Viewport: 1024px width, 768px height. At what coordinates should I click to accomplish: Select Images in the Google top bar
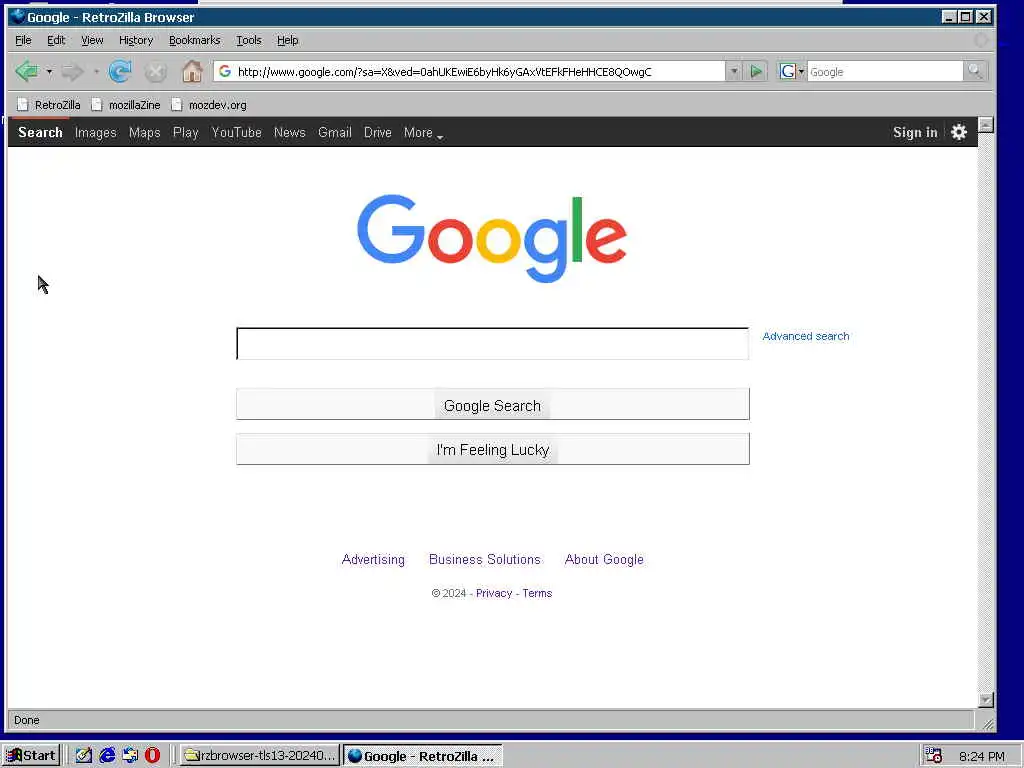click(x=95, y=133)
